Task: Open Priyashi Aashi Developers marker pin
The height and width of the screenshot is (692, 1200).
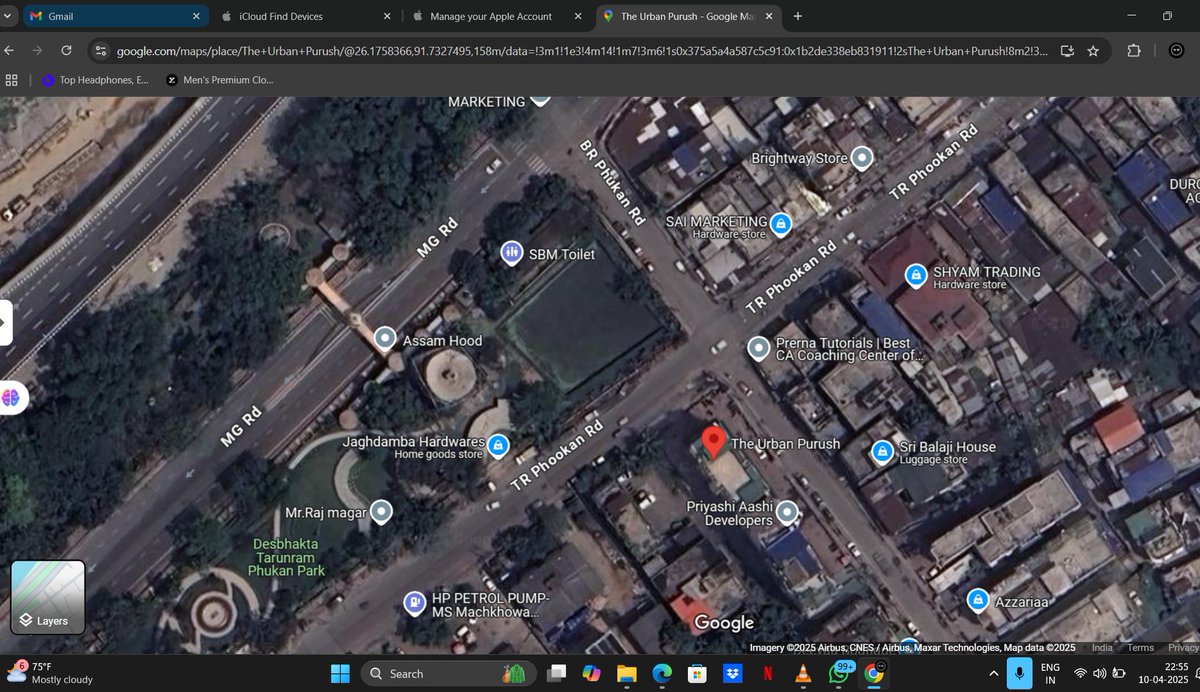Action: [x=788, y=512]
